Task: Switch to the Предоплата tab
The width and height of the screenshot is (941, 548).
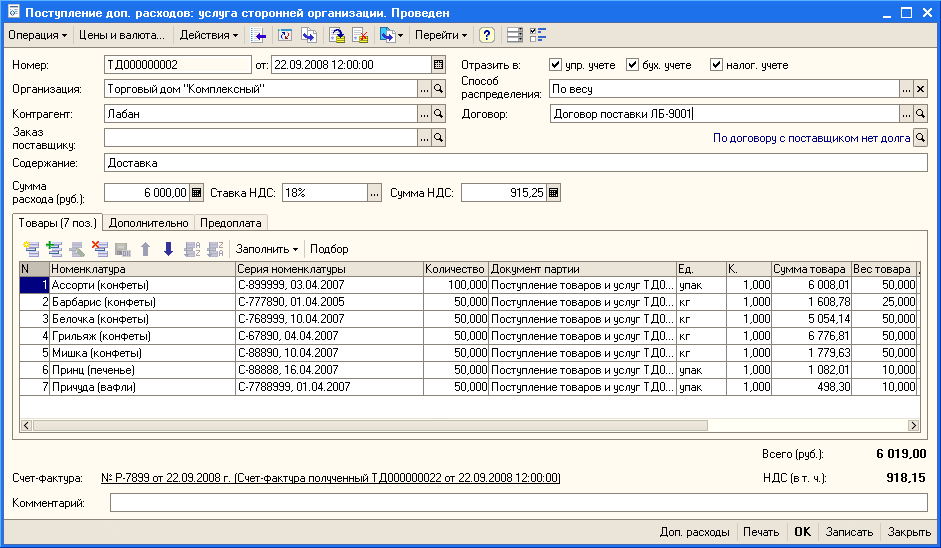Action: click(x=231, y=223)
